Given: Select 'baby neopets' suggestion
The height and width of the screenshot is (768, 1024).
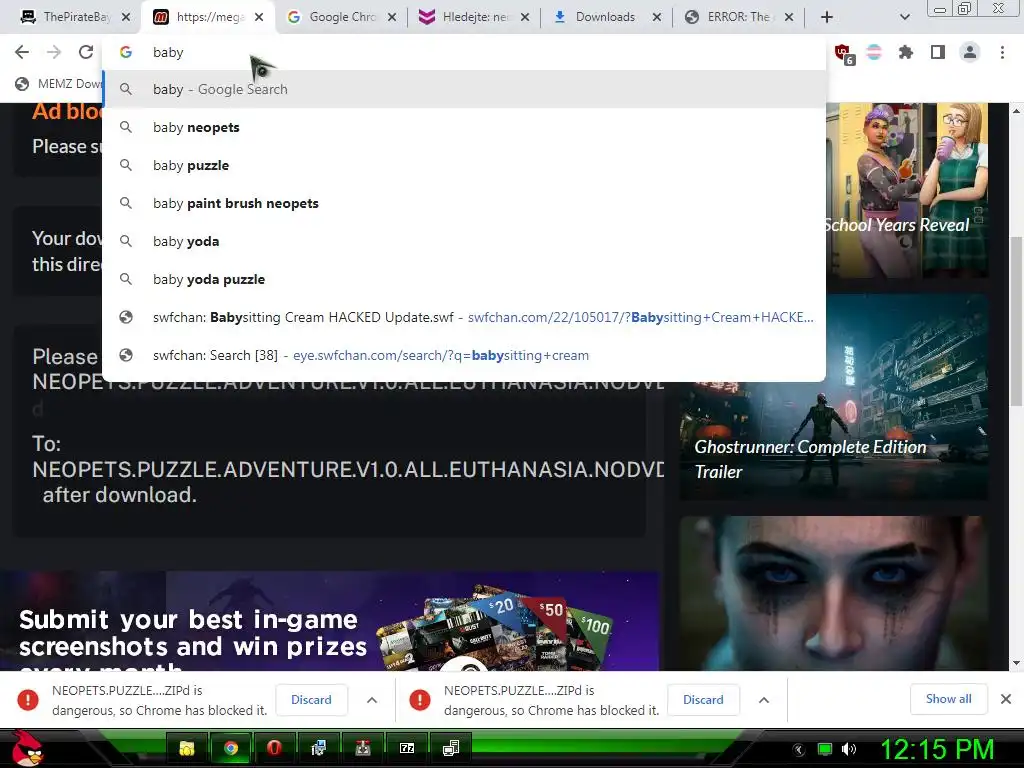Looking at the screenshot, I should pyautogui.click(x=464, y=127).
